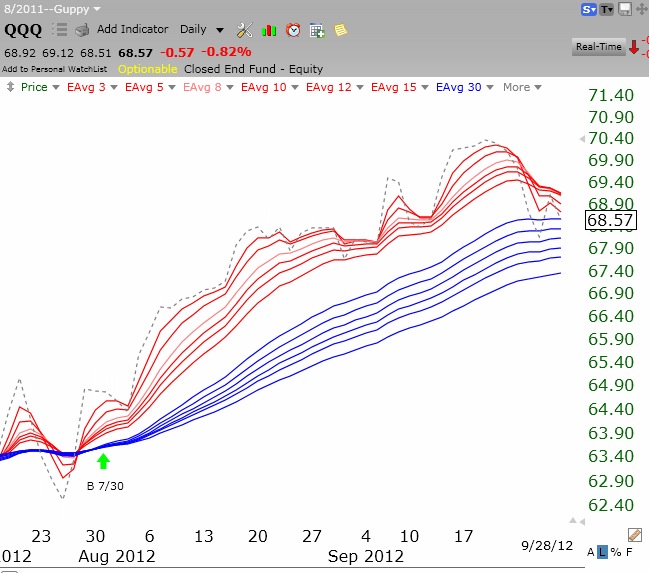Click the Sep 2012 time axis label
The width and height of the screenshot is (649, 573).
coord(365,556)
